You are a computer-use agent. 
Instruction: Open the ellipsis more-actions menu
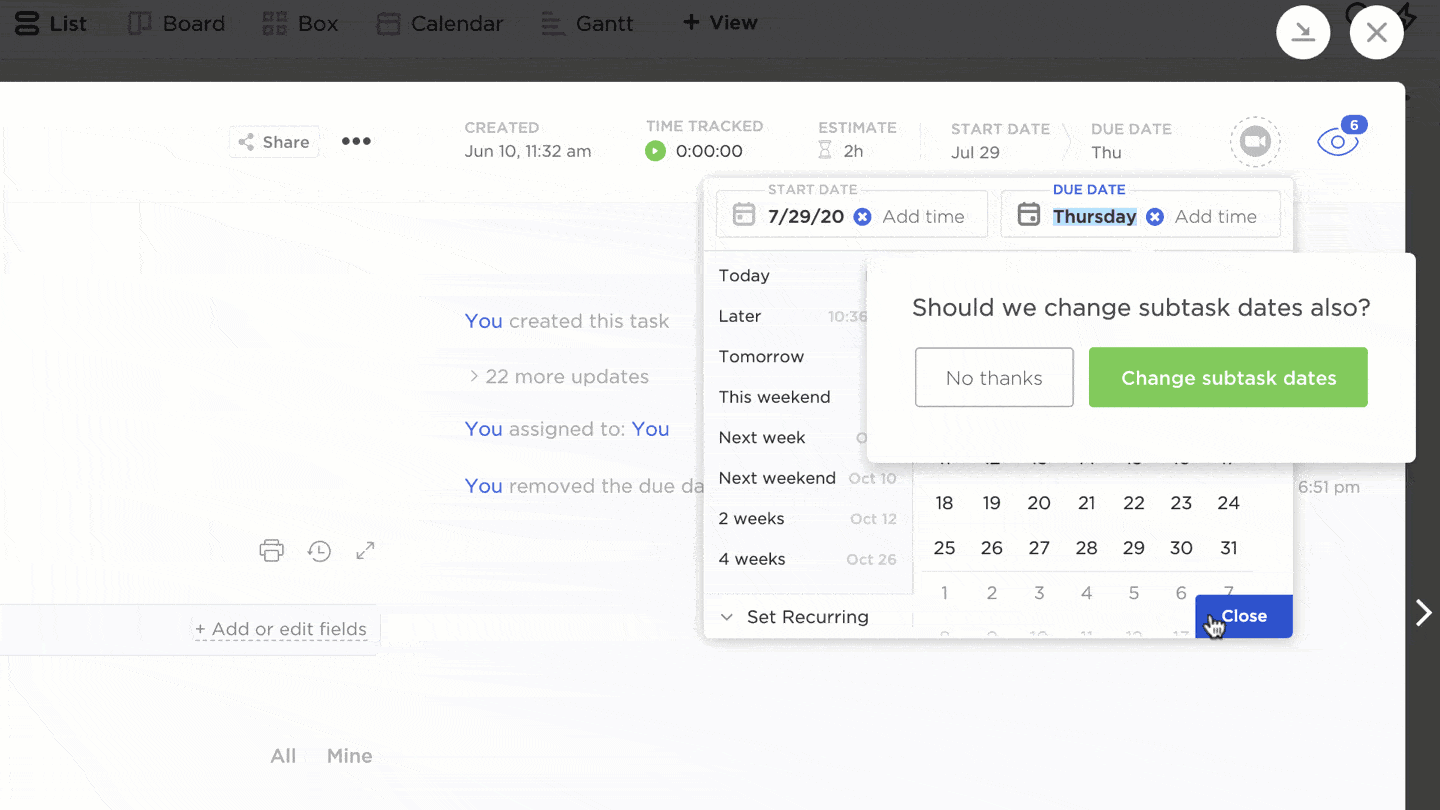pos(356,141)
